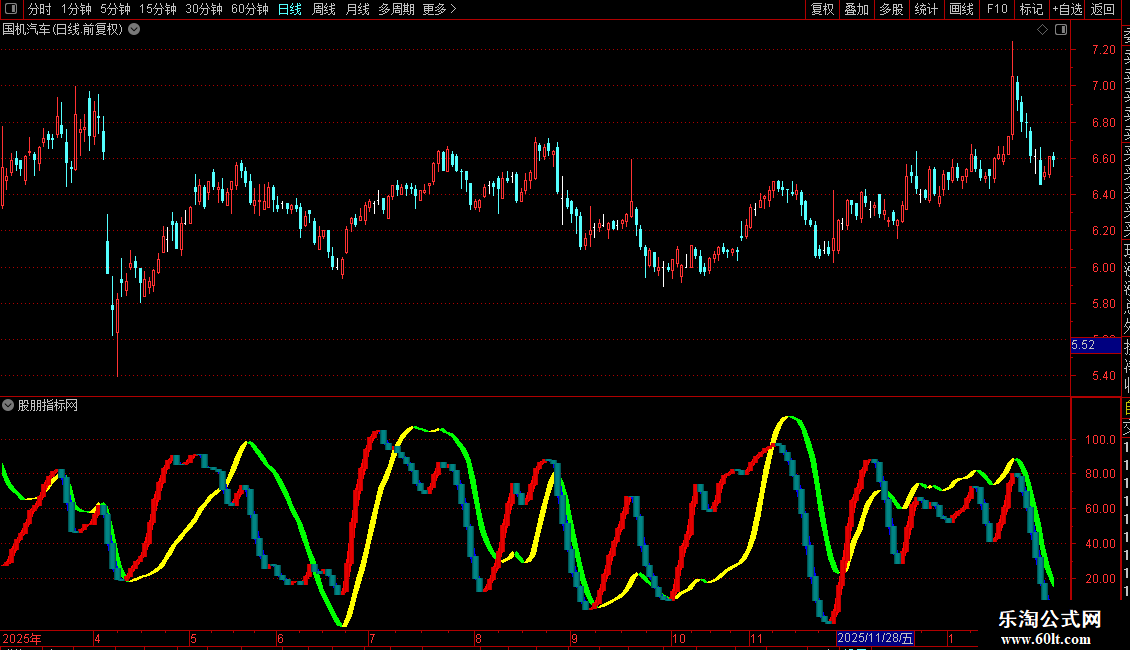Screen dimensions: 1130x650
Task: Click the 标记 mark button
Action: click(x=1031, y=9)
